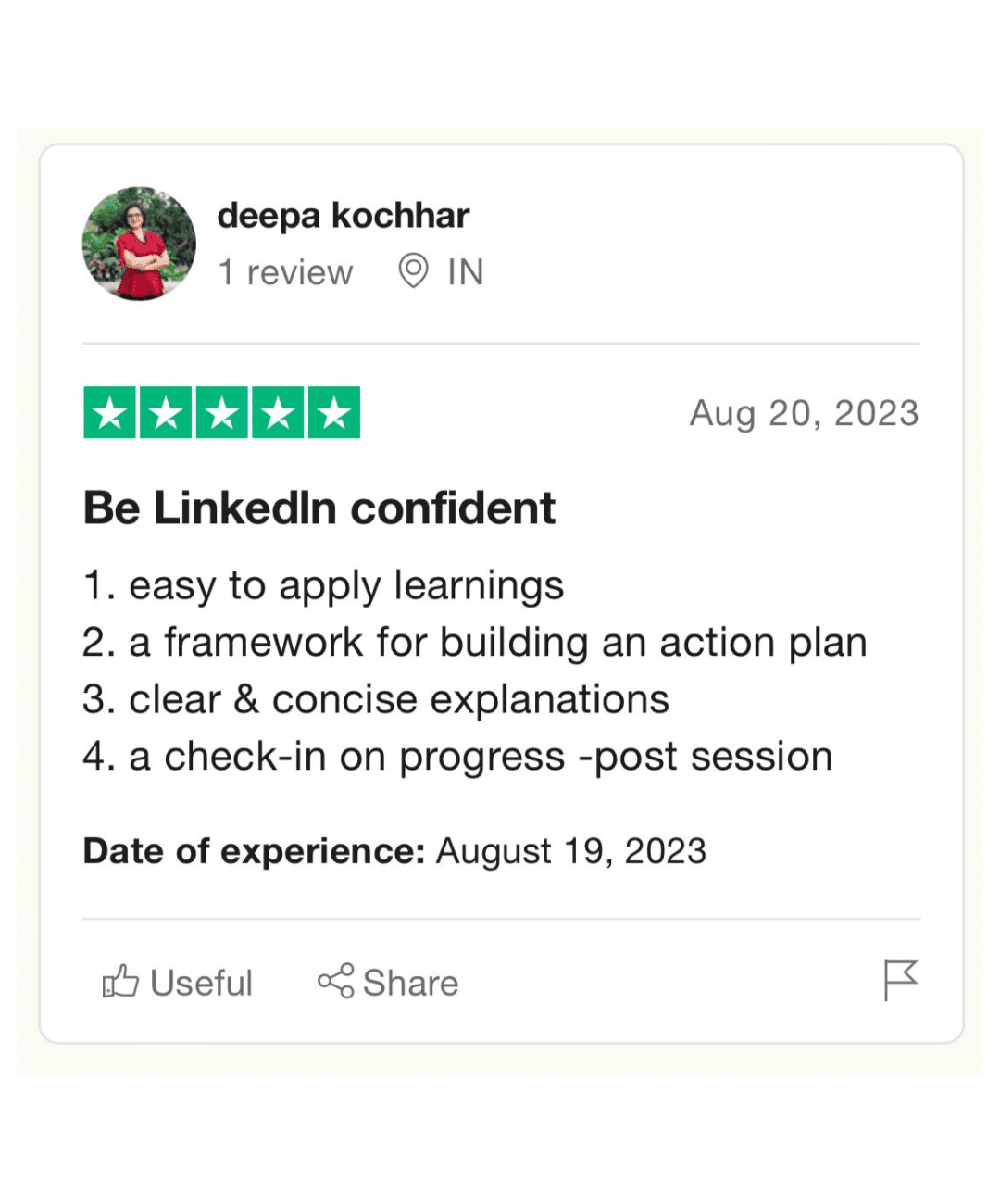Click the fourth green rating star
The image size is (1000, 1204).
[x=278, y=412]
